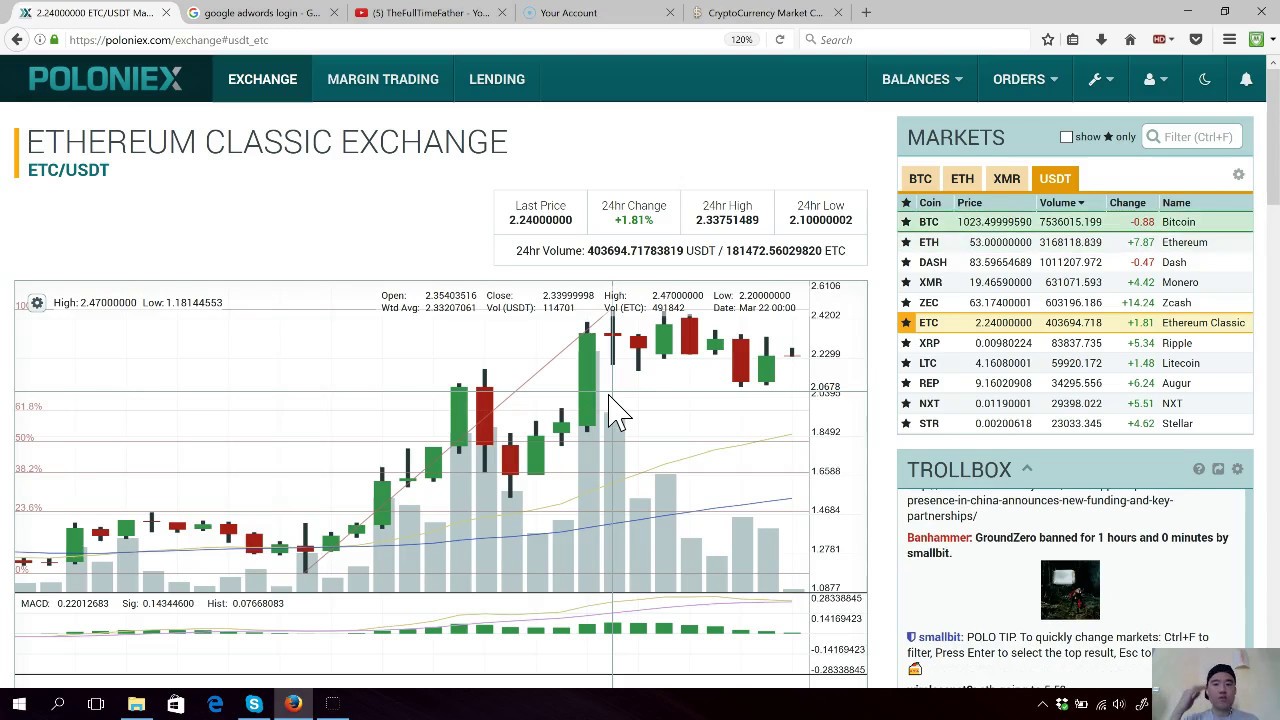Enable show starred only checkbox

pyautogui.click(x=1066, y=137)
